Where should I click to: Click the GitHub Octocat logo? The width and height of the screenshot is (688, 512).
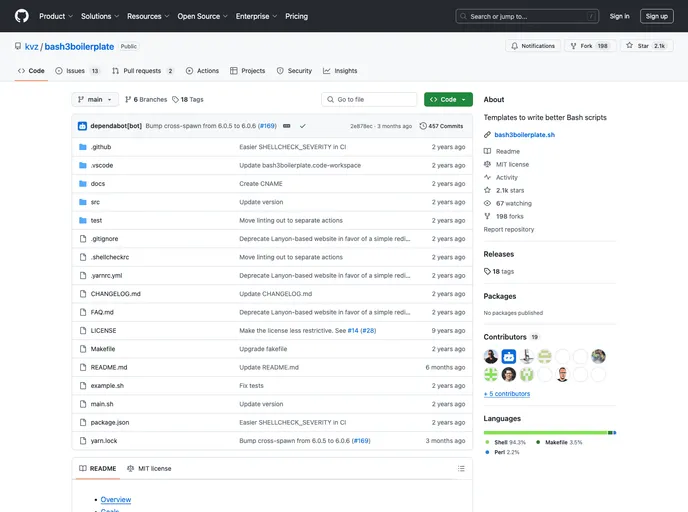22,16
